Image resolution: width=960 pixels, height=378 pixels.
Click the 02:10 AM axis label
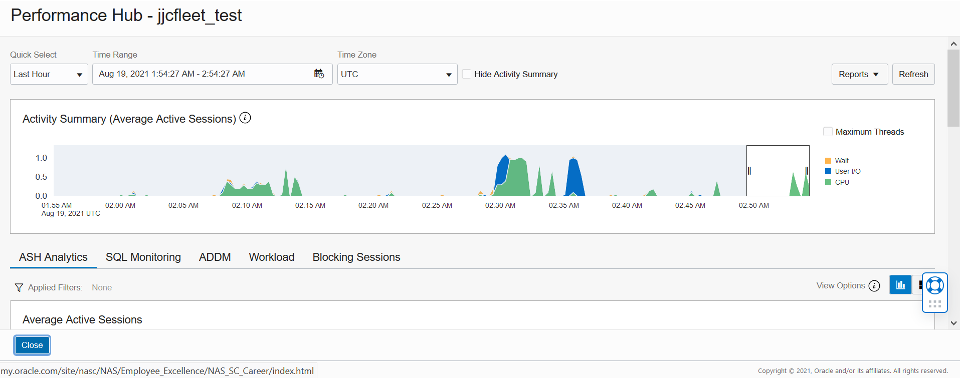tap(247, 206)
